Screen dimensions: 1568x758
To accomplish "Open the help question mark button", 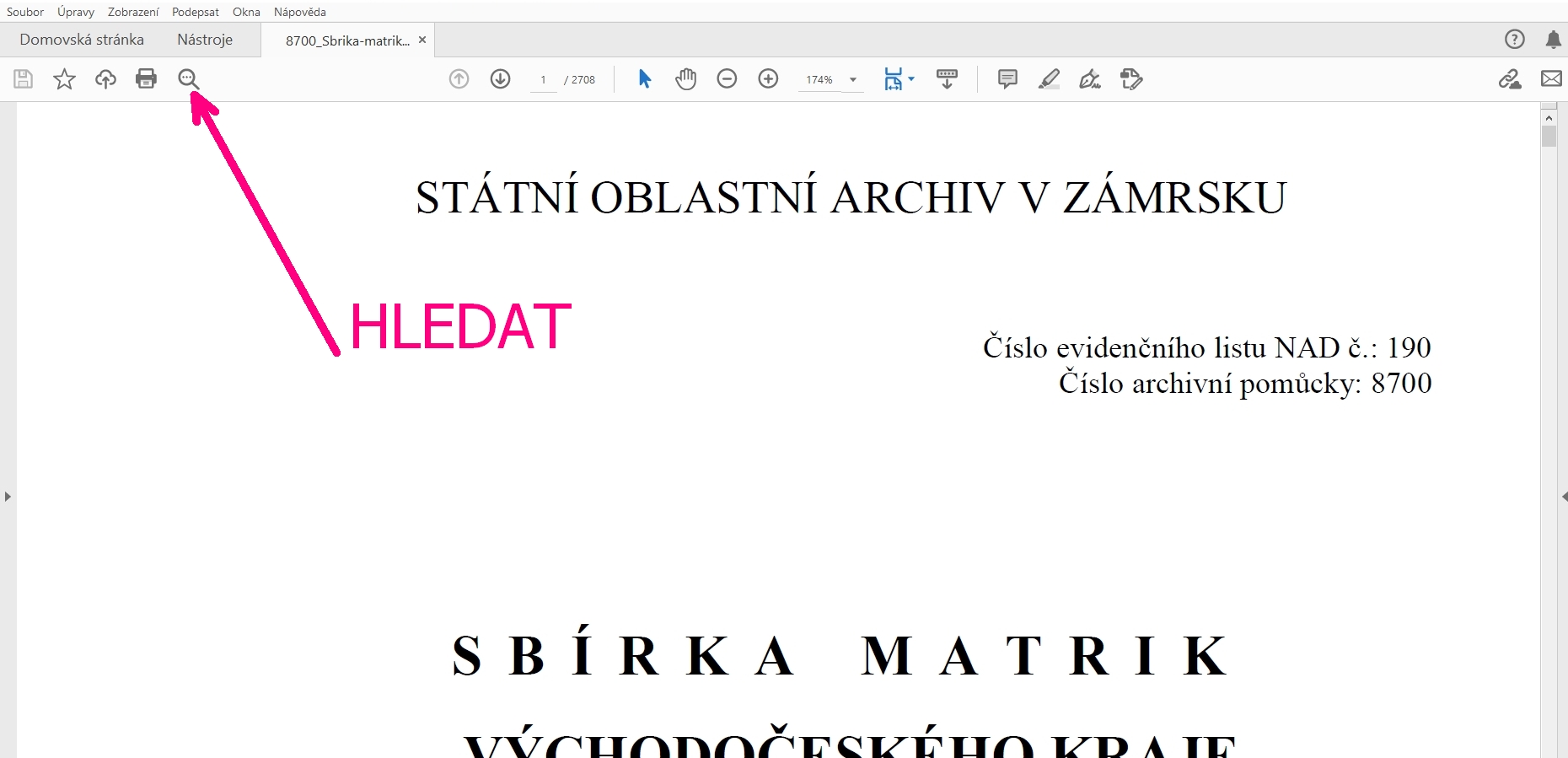I will 1514,40.
